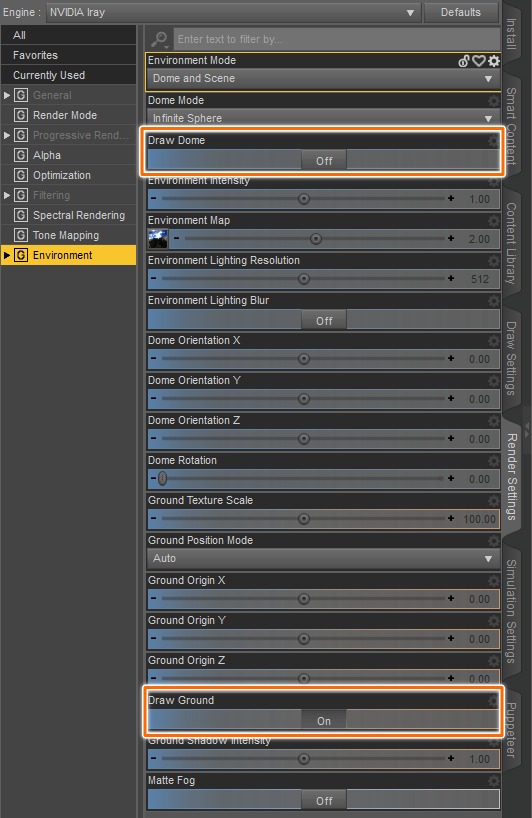Expand the Filtering category arrow

click(7, 195)
